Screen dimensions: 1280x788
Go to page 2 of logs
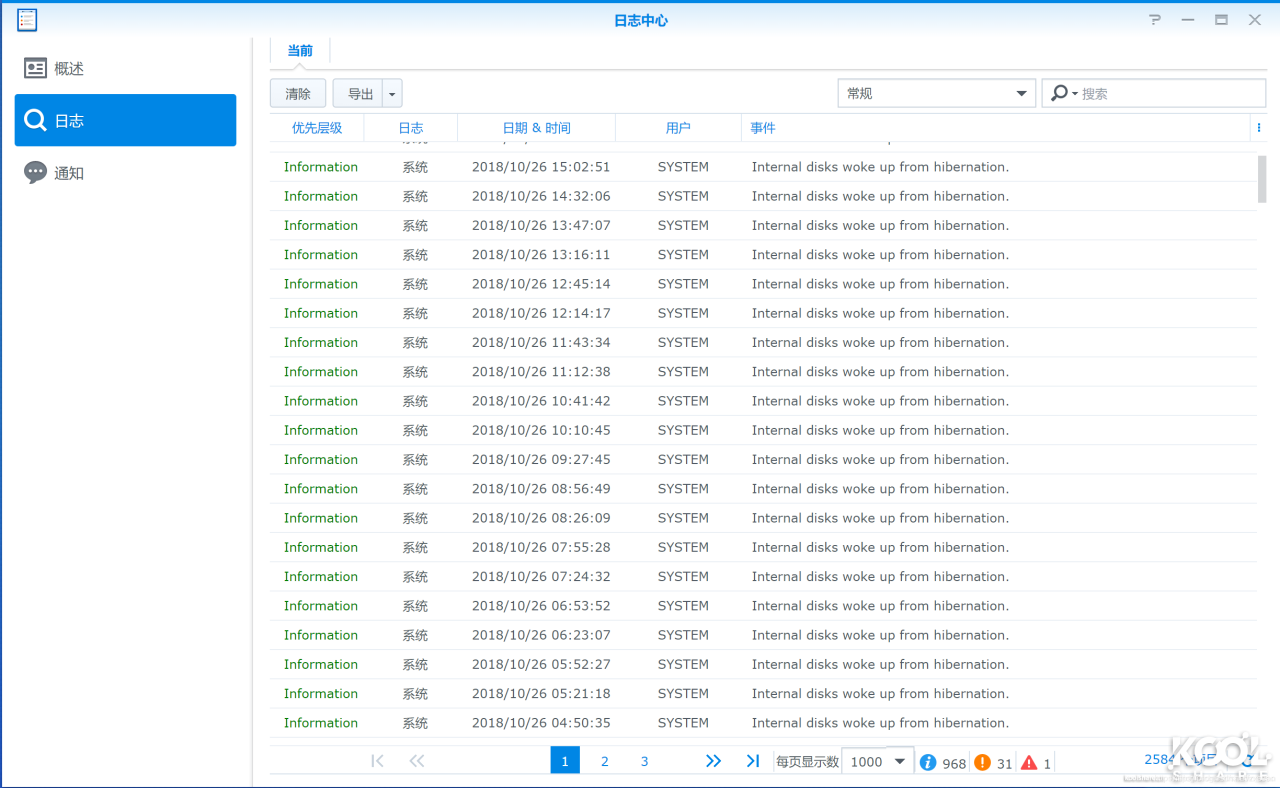605,761
